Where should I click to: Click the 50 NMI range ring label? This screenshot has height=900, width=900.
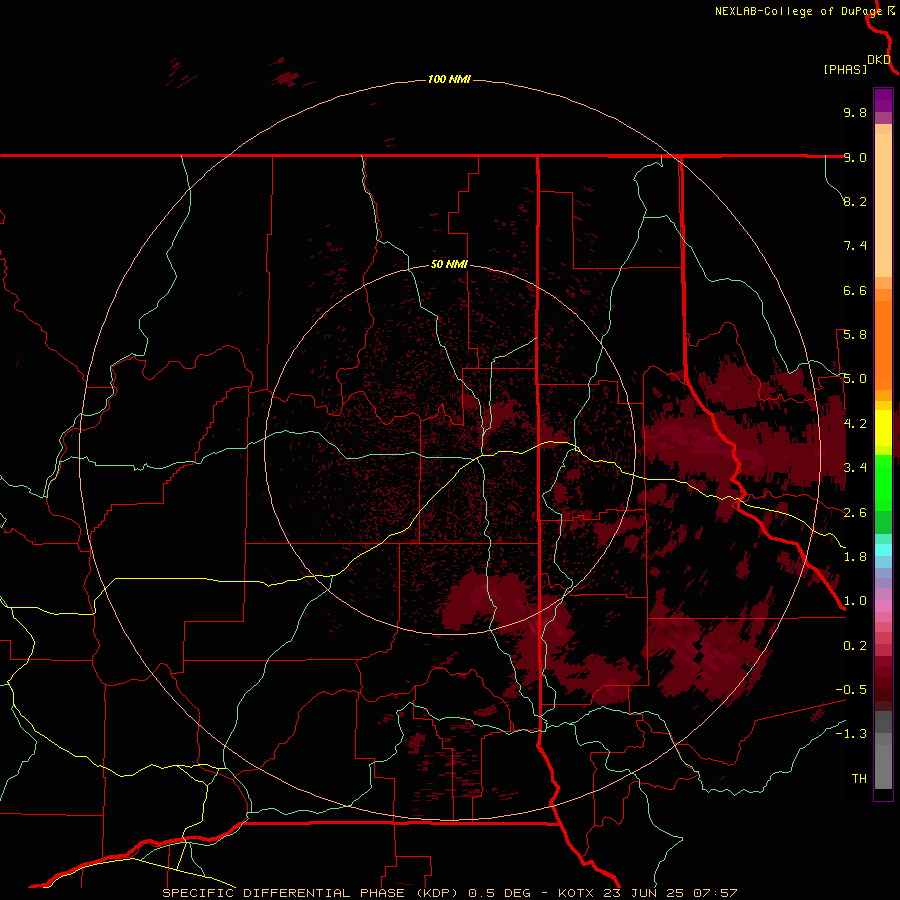[449, 264]
